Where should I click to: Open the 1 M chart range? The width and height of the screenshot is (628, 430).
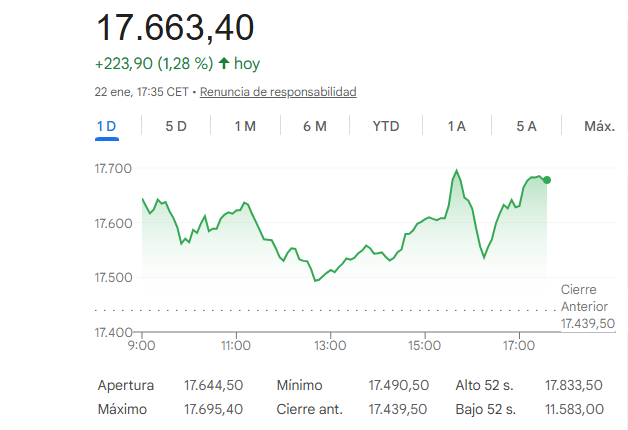click(245, 126)
